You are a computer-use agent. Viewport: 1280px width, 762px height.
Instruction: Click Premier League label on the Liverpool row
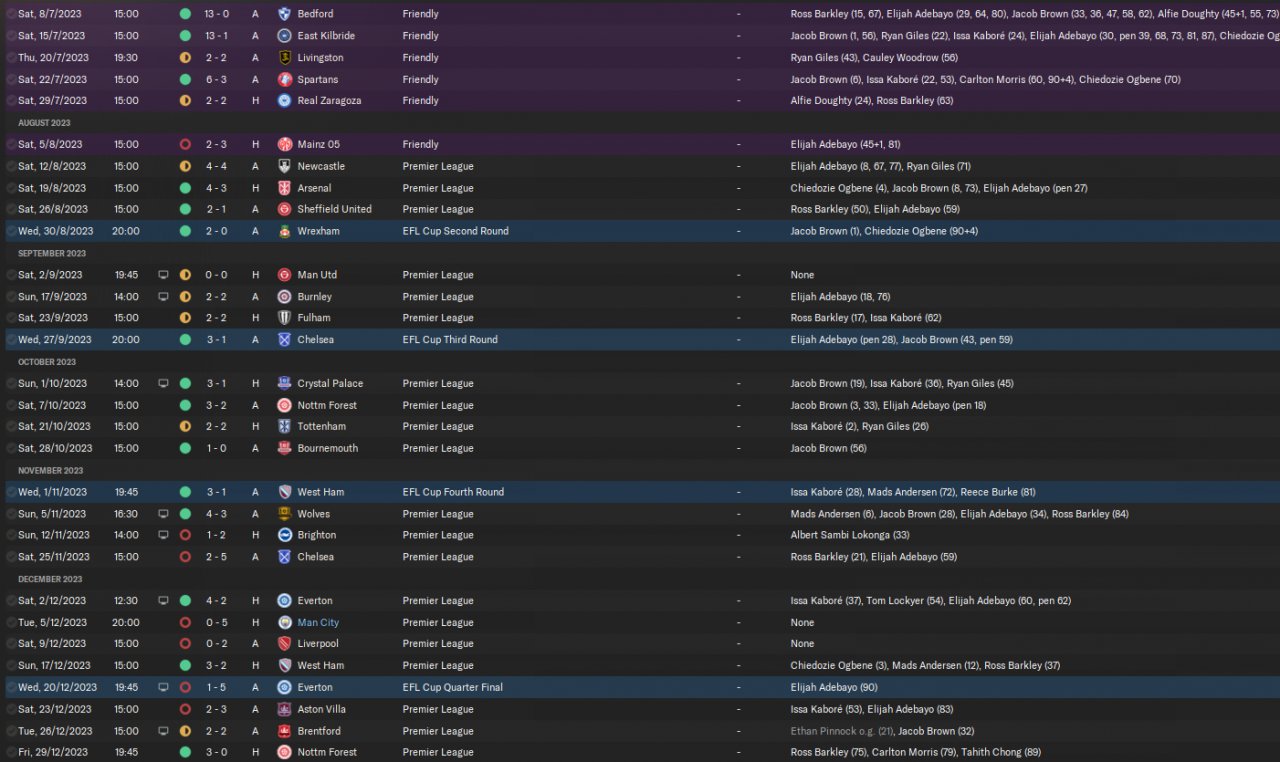point(438,644)
